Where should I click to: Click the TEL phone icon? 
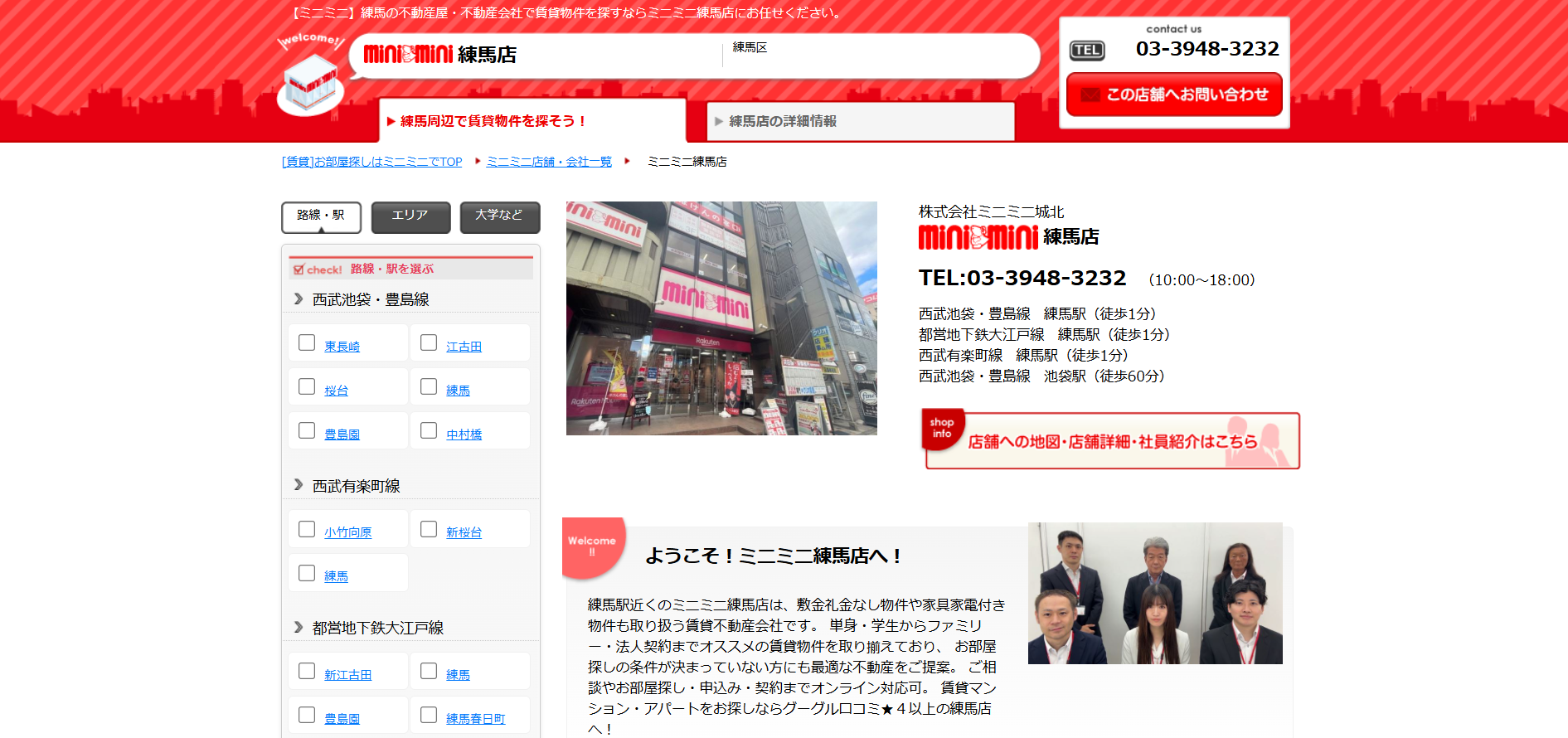1086,51
